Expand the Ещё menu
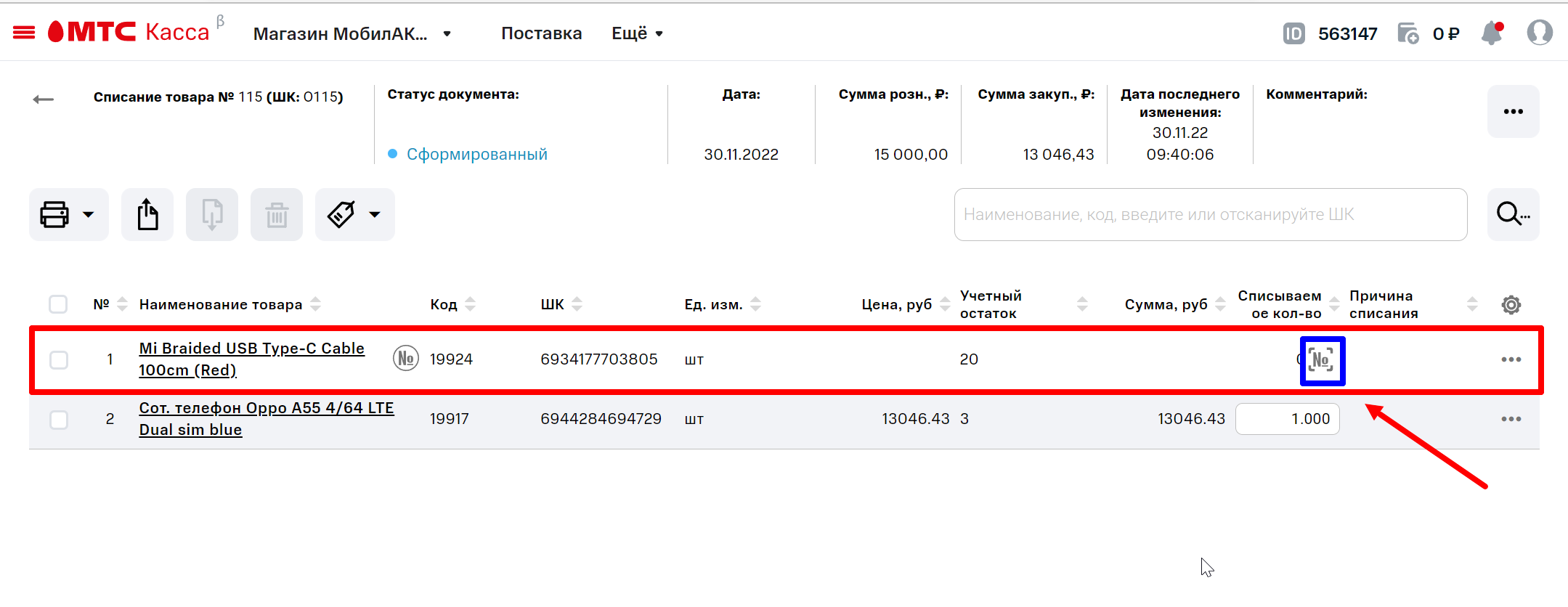The image size is (1568, 607). click(x=637, y=33)
